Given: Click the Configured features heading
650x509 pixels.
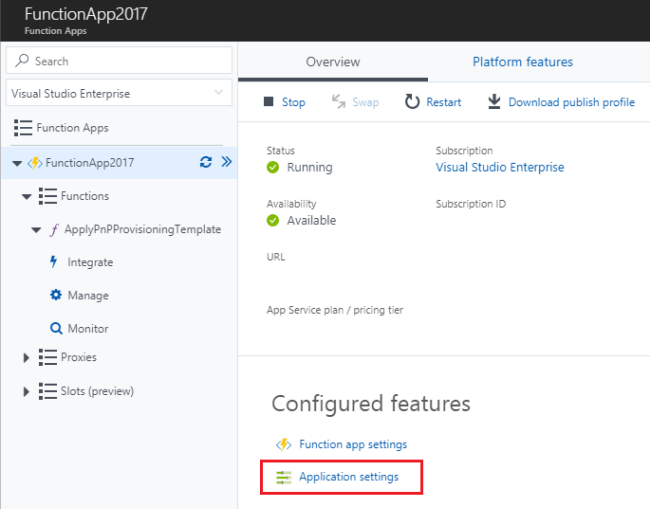Looking at the screenshot, I should 371,403.
